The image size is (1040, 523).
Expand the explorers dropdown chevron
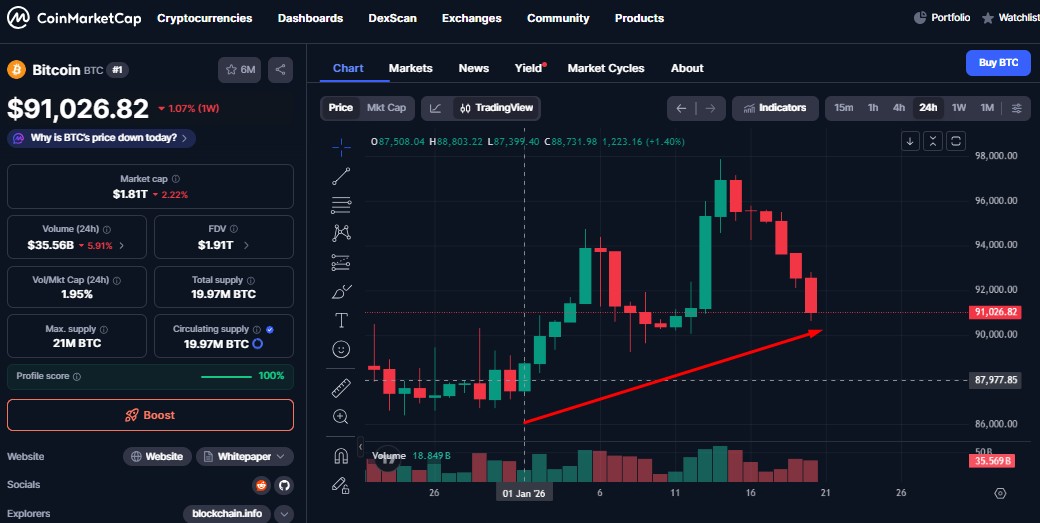pyautogui.click(x=284, y=514)
